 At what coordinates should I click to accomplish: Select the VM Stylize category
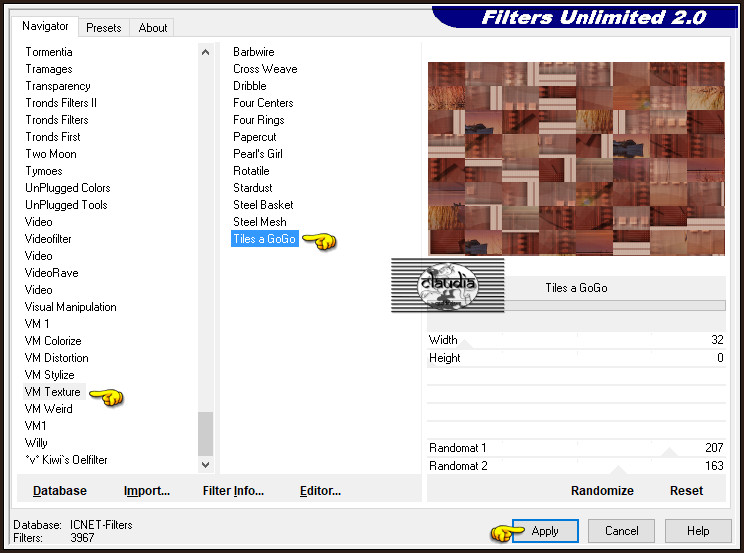(49, 375)
